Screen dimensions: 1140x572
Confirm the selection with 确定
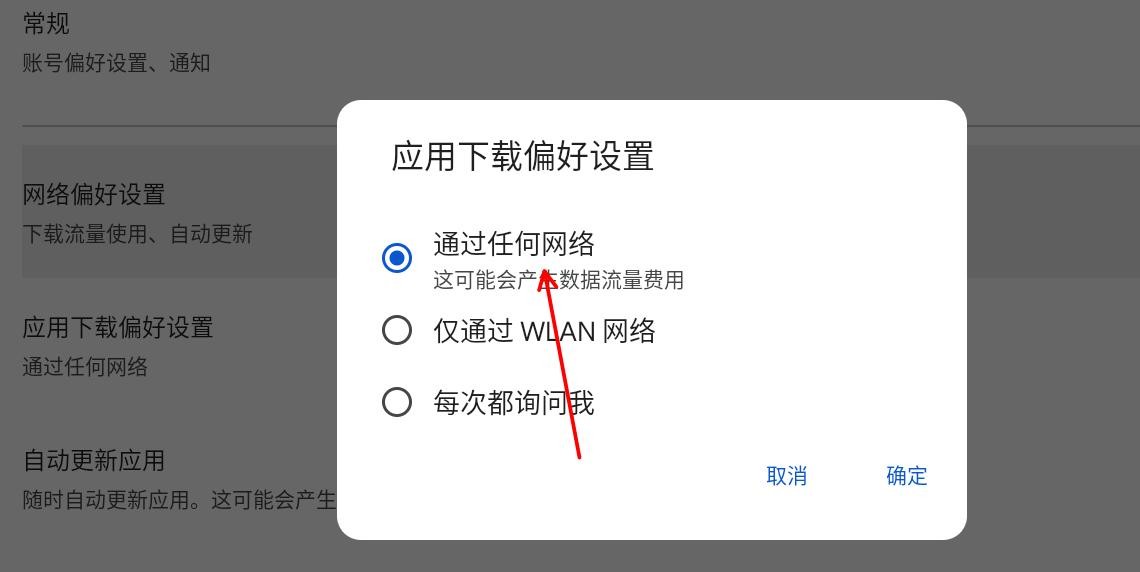click(x=907, y=476)
